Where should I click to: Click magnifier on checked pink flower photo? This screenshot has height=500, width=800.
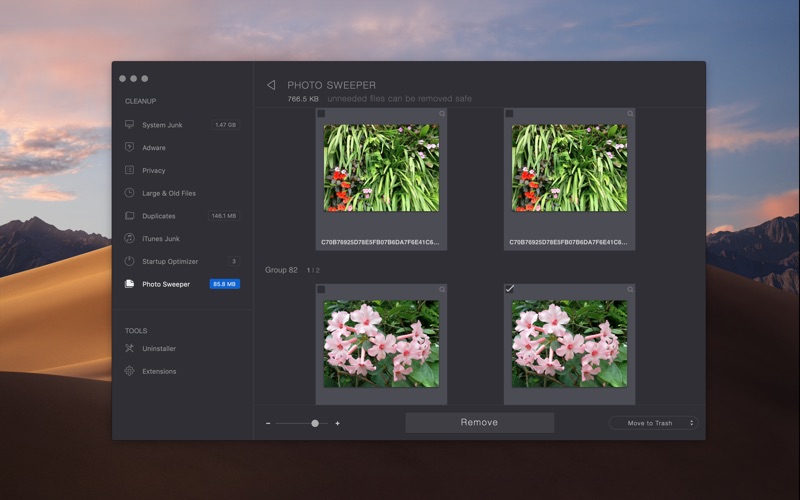pyautogui.click(x=630, y=289)
